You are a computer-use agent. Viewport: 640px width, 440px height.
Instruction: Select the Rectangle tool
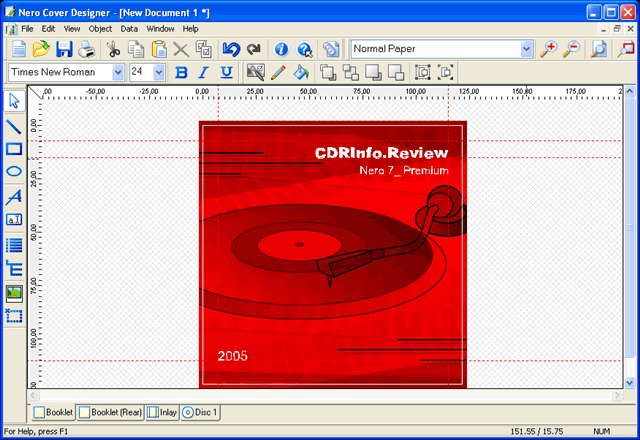(x=14, y=149)
